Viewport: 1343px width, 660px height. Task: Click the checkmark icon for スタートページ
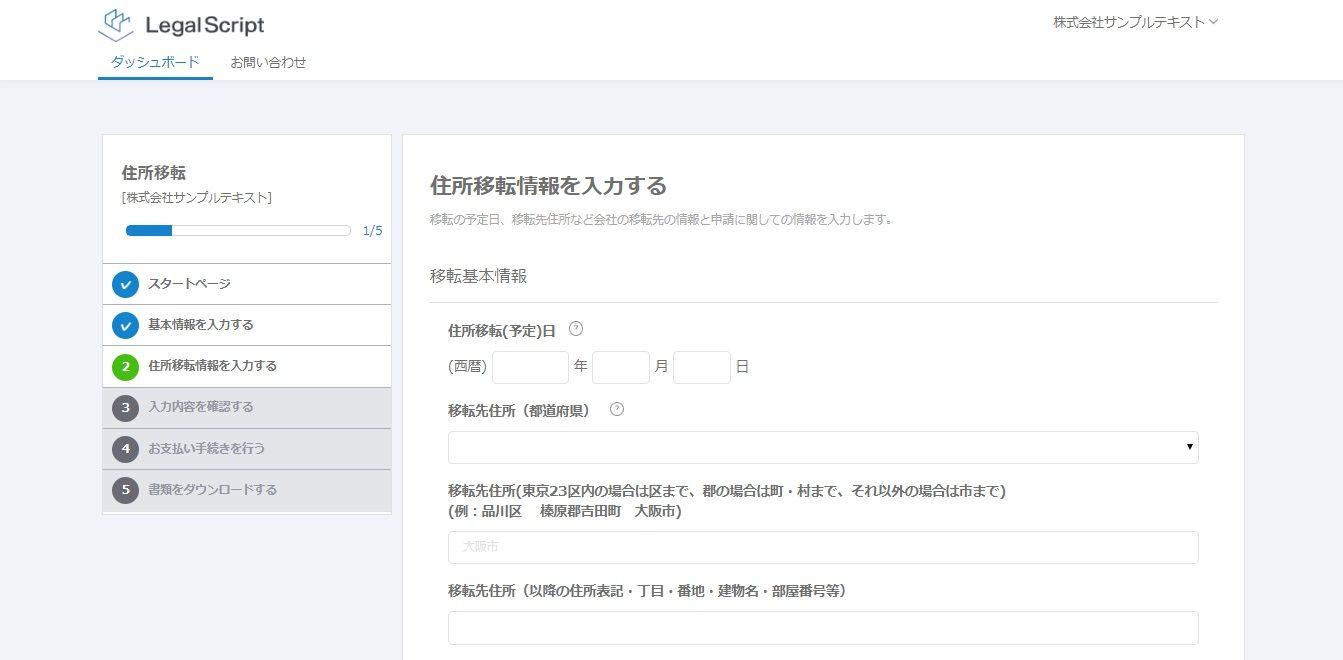click(125, 284)
